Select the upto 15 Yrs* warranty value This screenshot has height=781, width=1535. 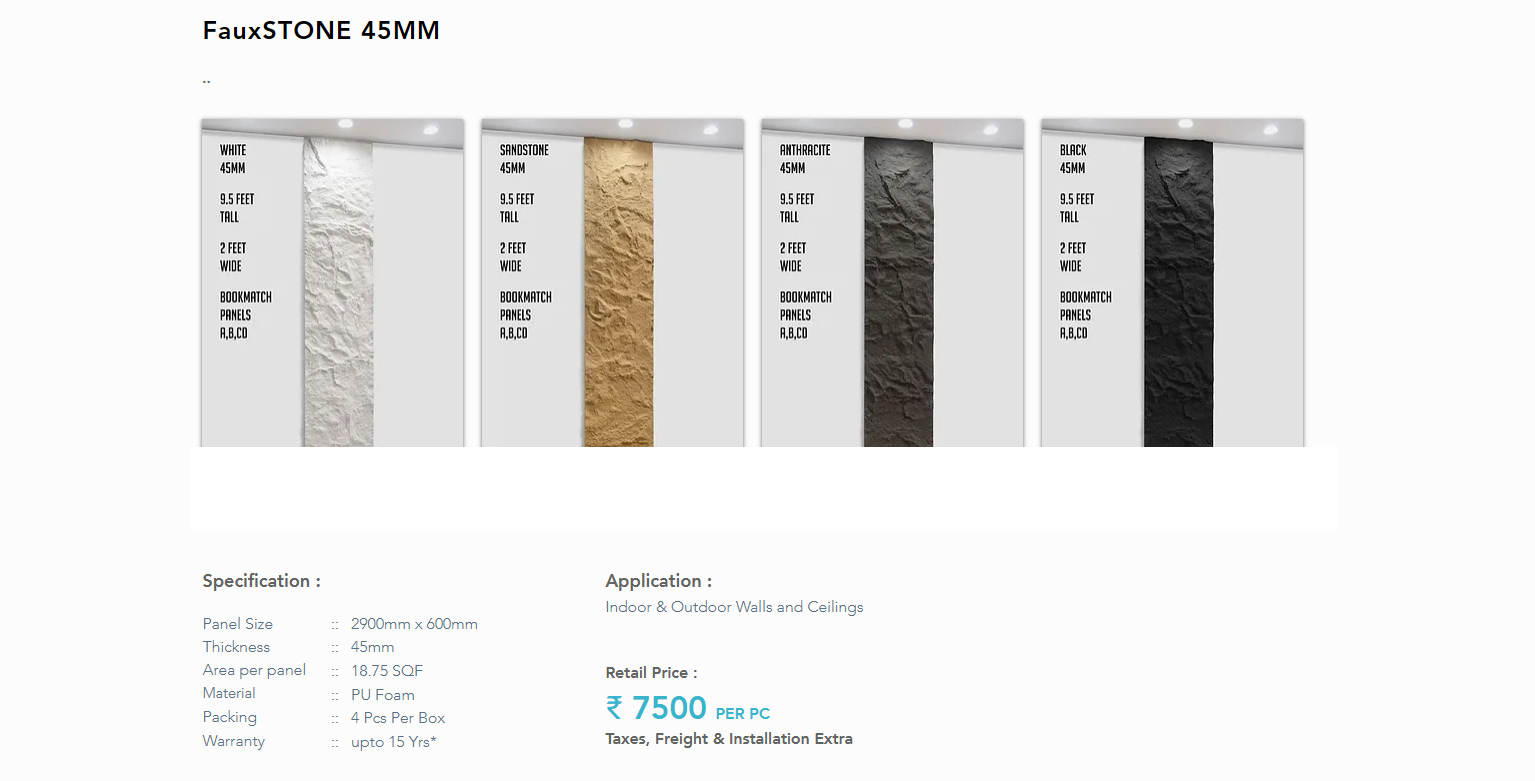pyautogui.click(x=394, y=742)
